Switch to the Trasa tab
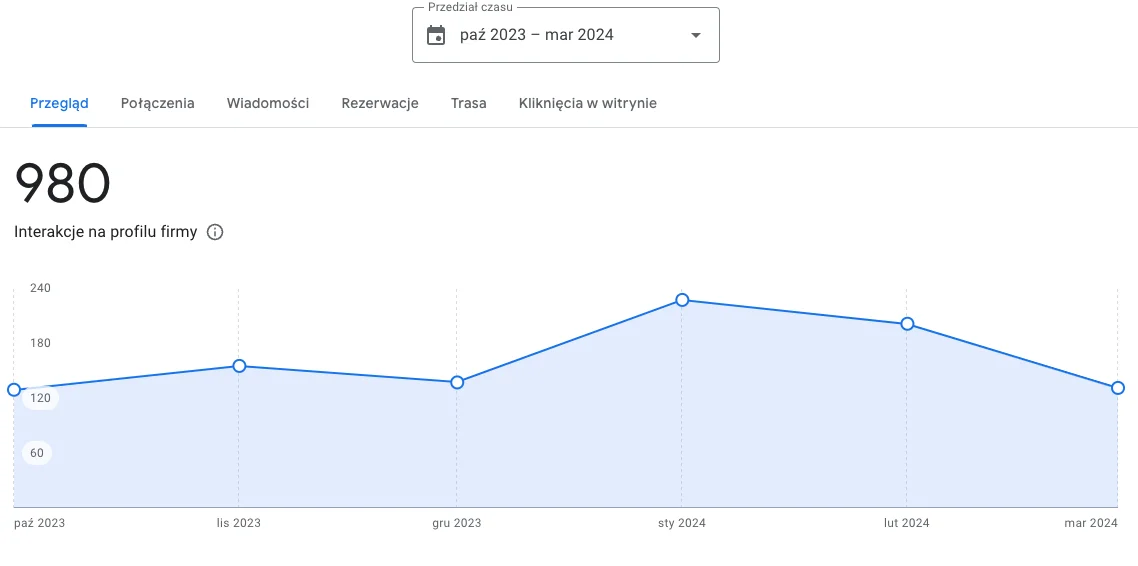 tap(469, 103)
